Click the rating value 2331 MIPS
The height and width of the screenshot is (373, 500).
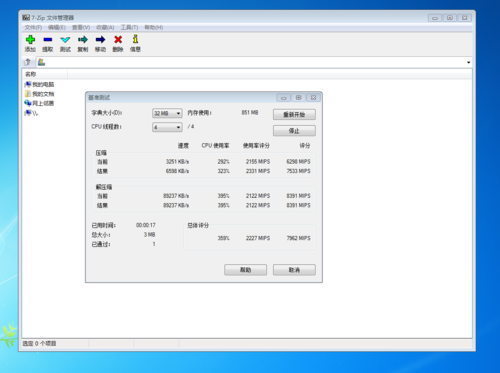tap(258, 171)
